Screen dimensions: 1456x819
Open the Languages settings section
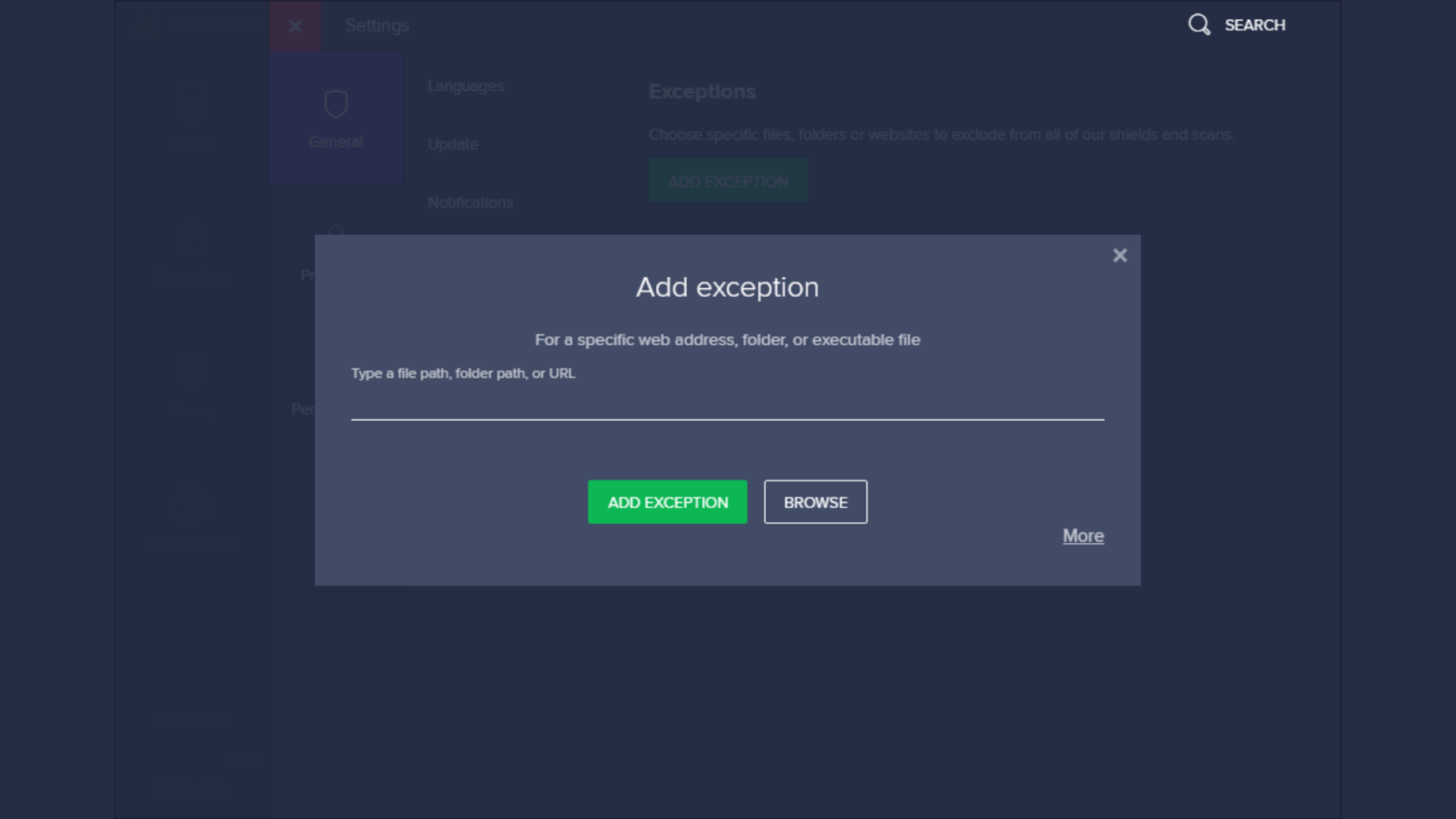pyautogui.click(x=465, y=86)
